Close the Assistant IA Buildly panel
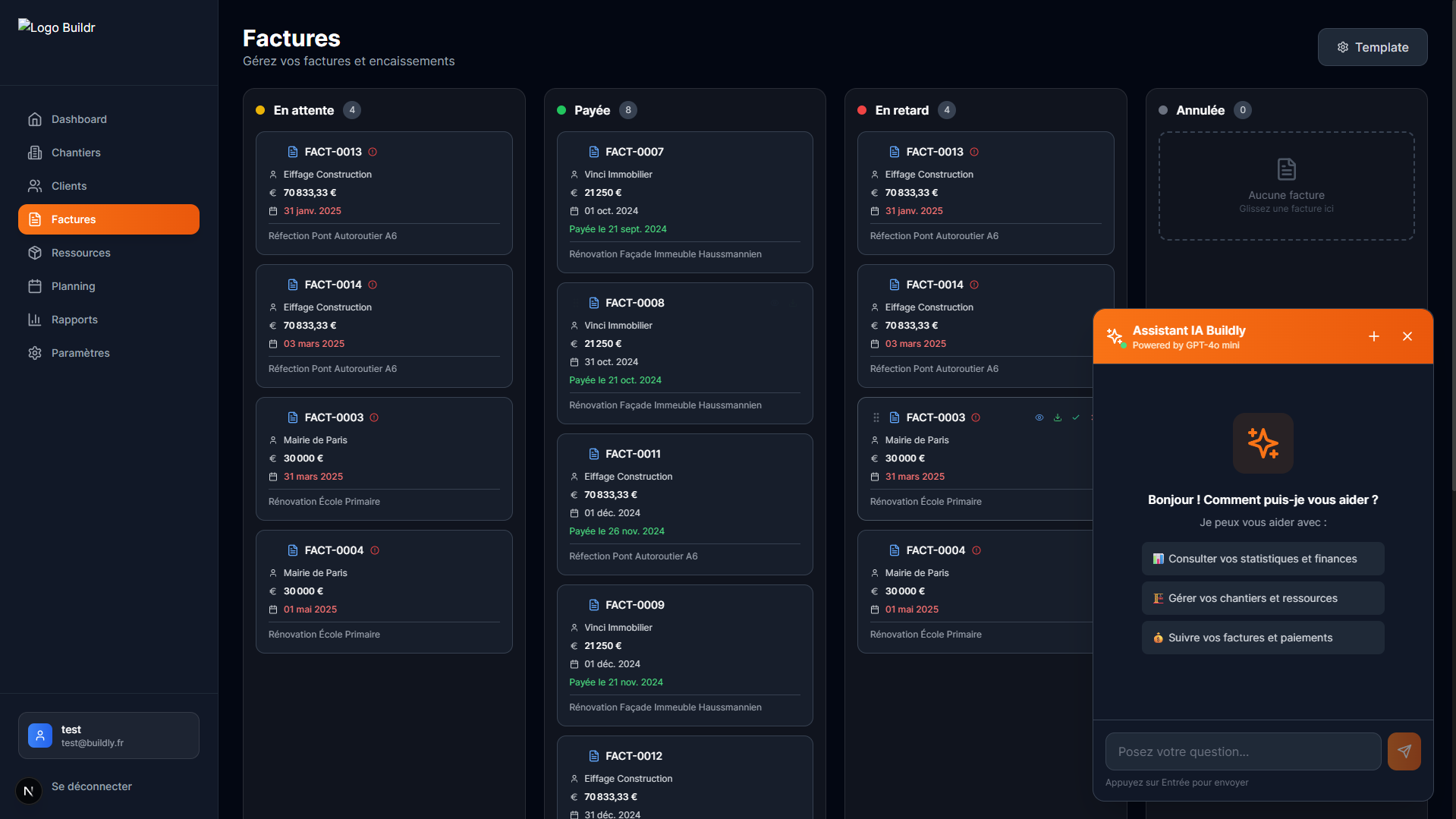The height and width of the screenshot is (819, 1456). tap(1407, 336)
